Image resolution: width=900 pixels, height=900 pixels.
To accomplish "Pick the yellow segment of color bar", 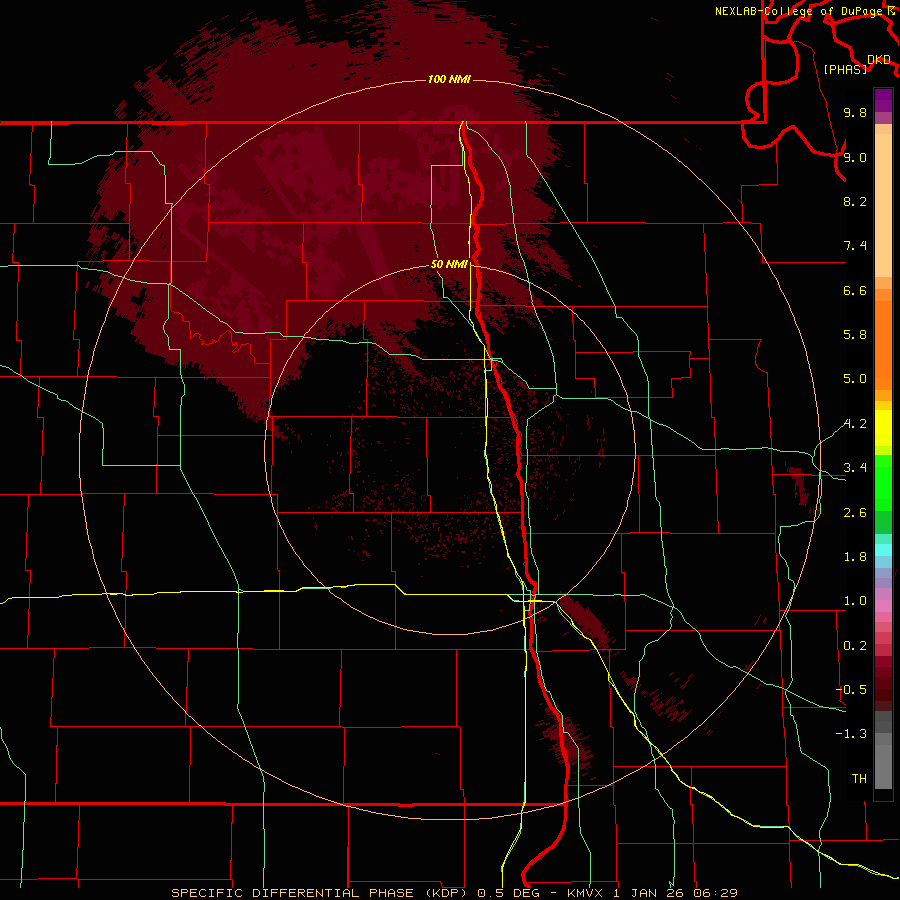I will pyautogui.click(x=883, y=428).
